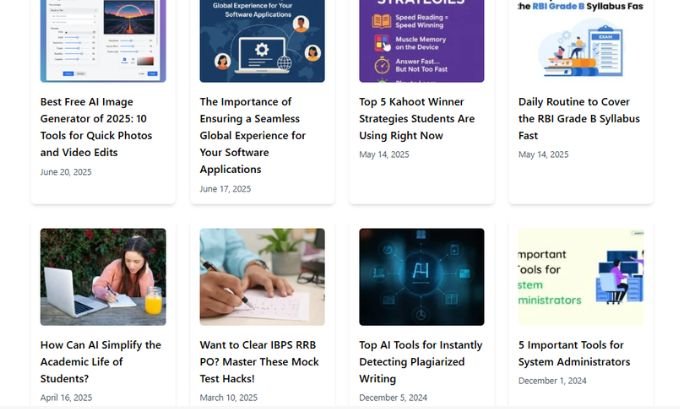Click 'Daily Routine to Cover the RBI Grade B Syllabus' title
This screenshot has height=409, width=680.
579,118
